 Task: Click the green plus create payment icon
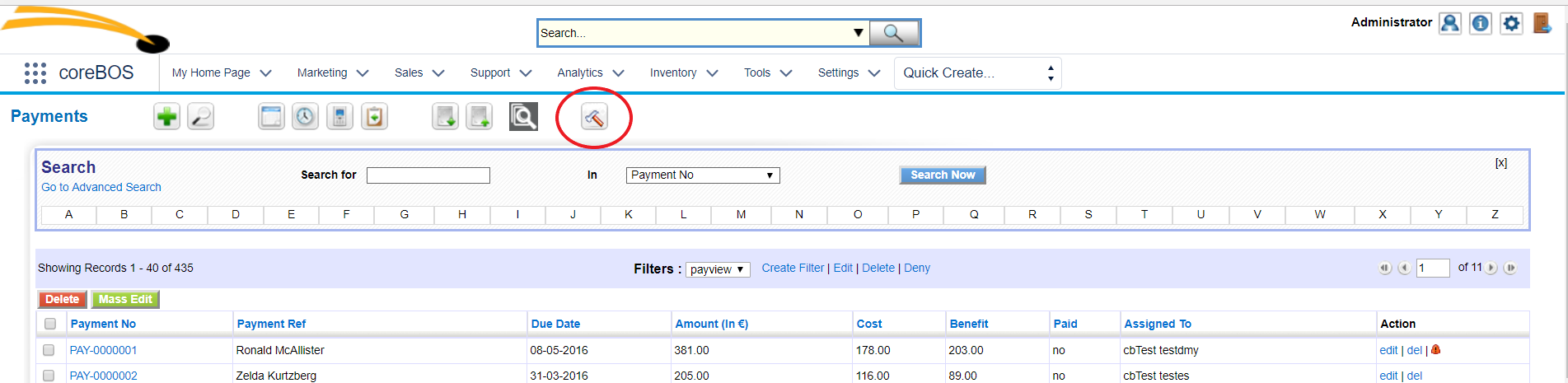tap(166, 117)
